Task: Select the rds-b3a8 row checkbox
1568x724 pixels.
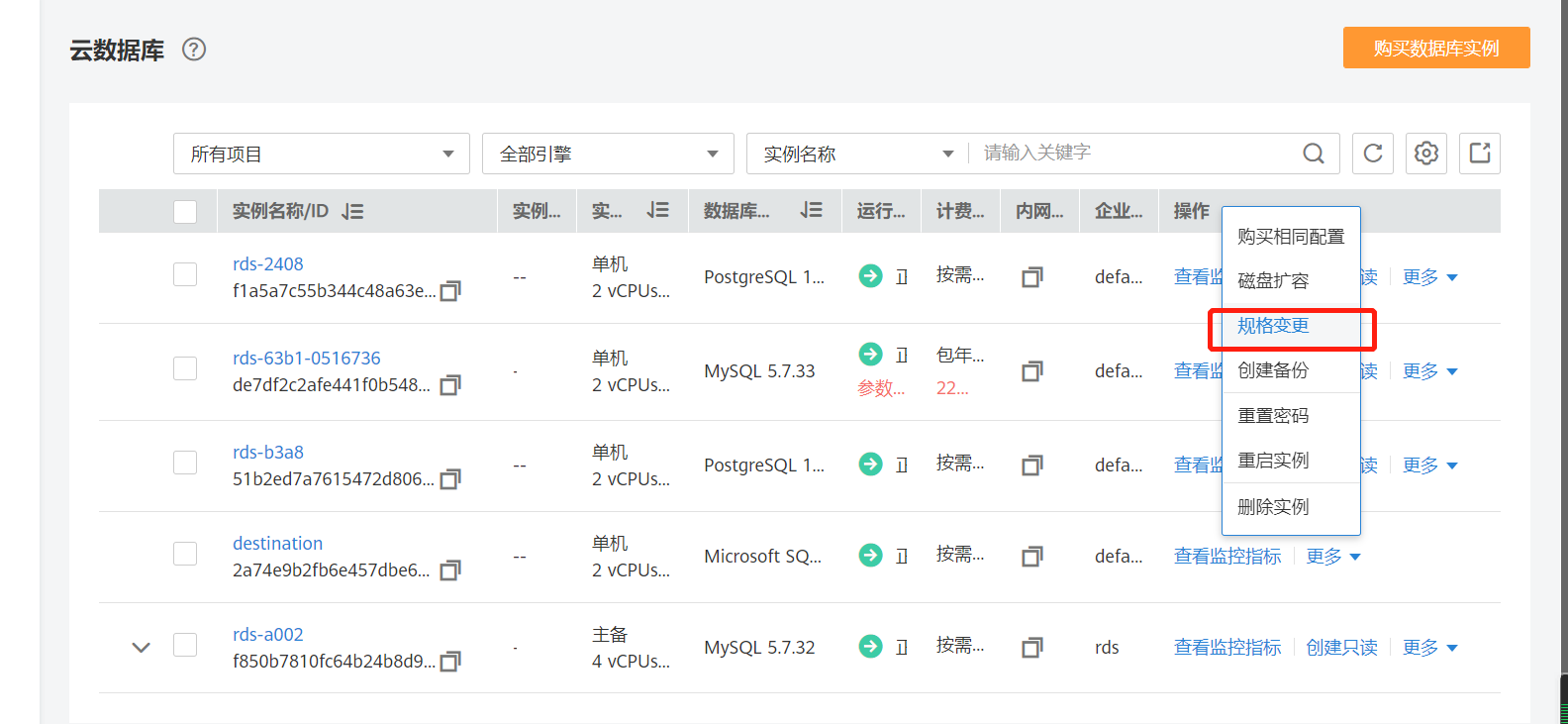Action: coord(185,463)
